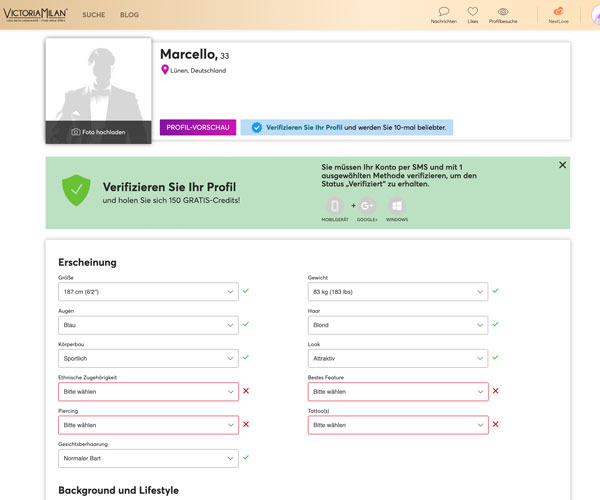Click the blue verification checkmark badge
The width and height of the screenshot is (600, 500).
257,127
